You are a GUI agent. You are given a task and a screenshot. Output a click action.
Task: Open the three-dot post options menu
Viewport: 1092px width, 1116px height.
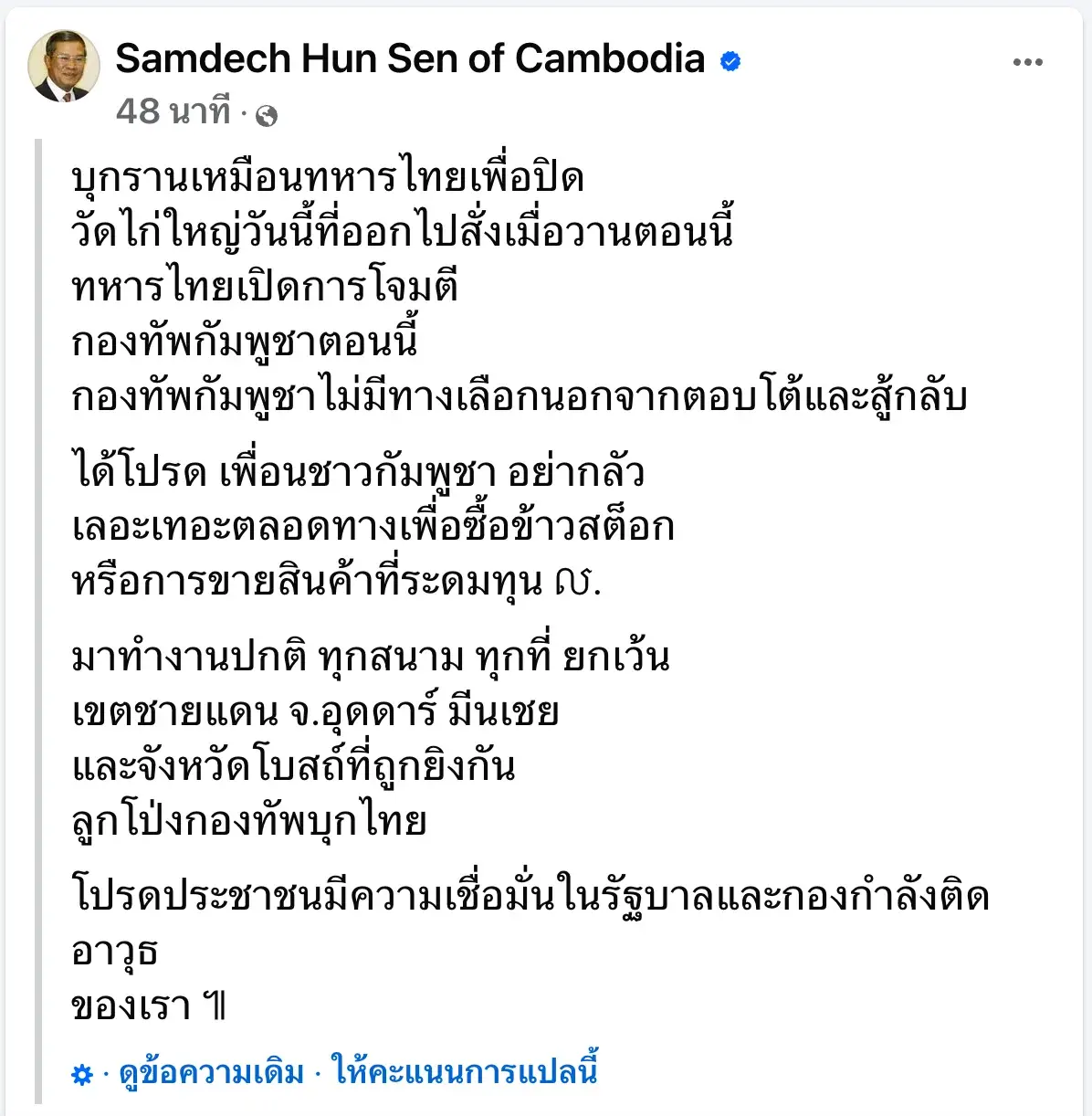click(1027, 62)
